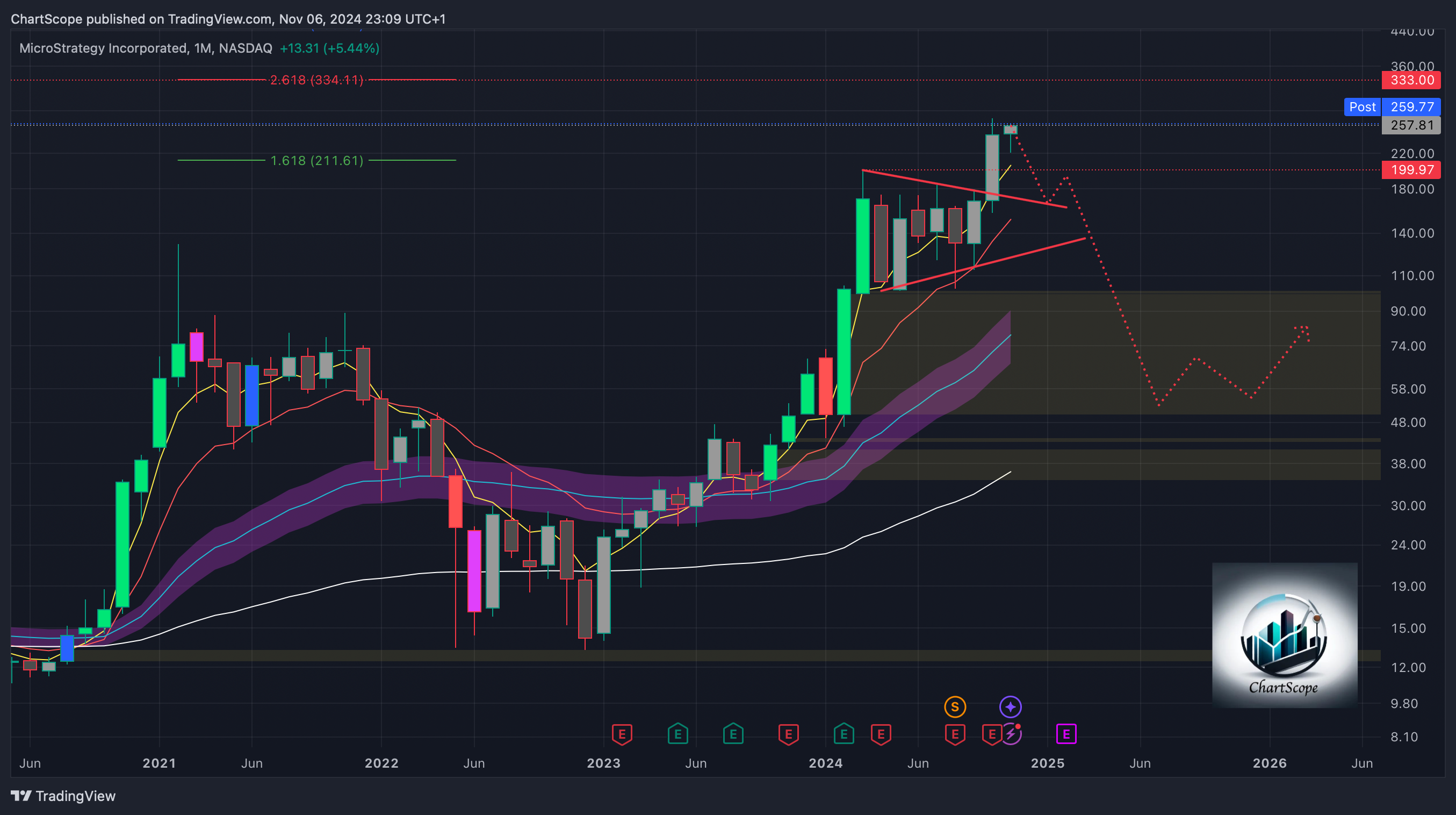Click the ChartScope logo image
This screenshot has height=815, width=1456.
pyautogui.click(x=1284, y=634)
